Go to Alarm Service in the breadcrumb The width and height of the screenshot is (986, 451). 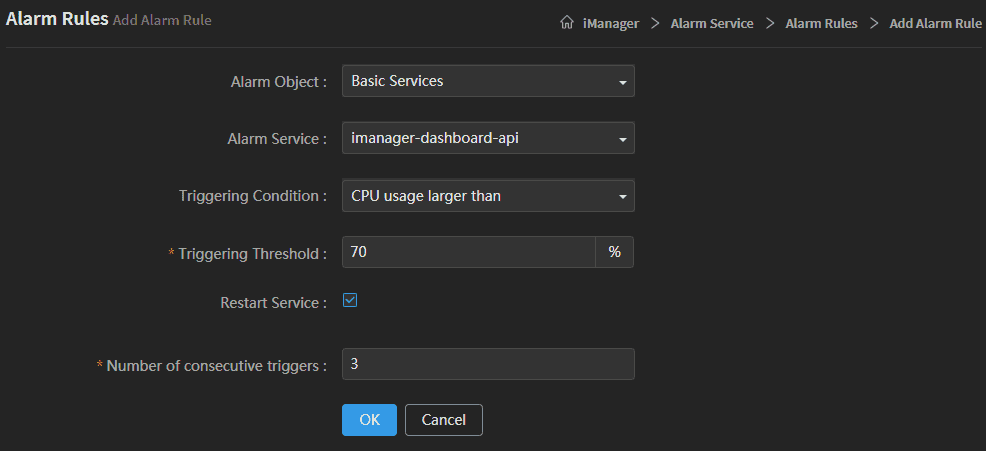point(711,23)
